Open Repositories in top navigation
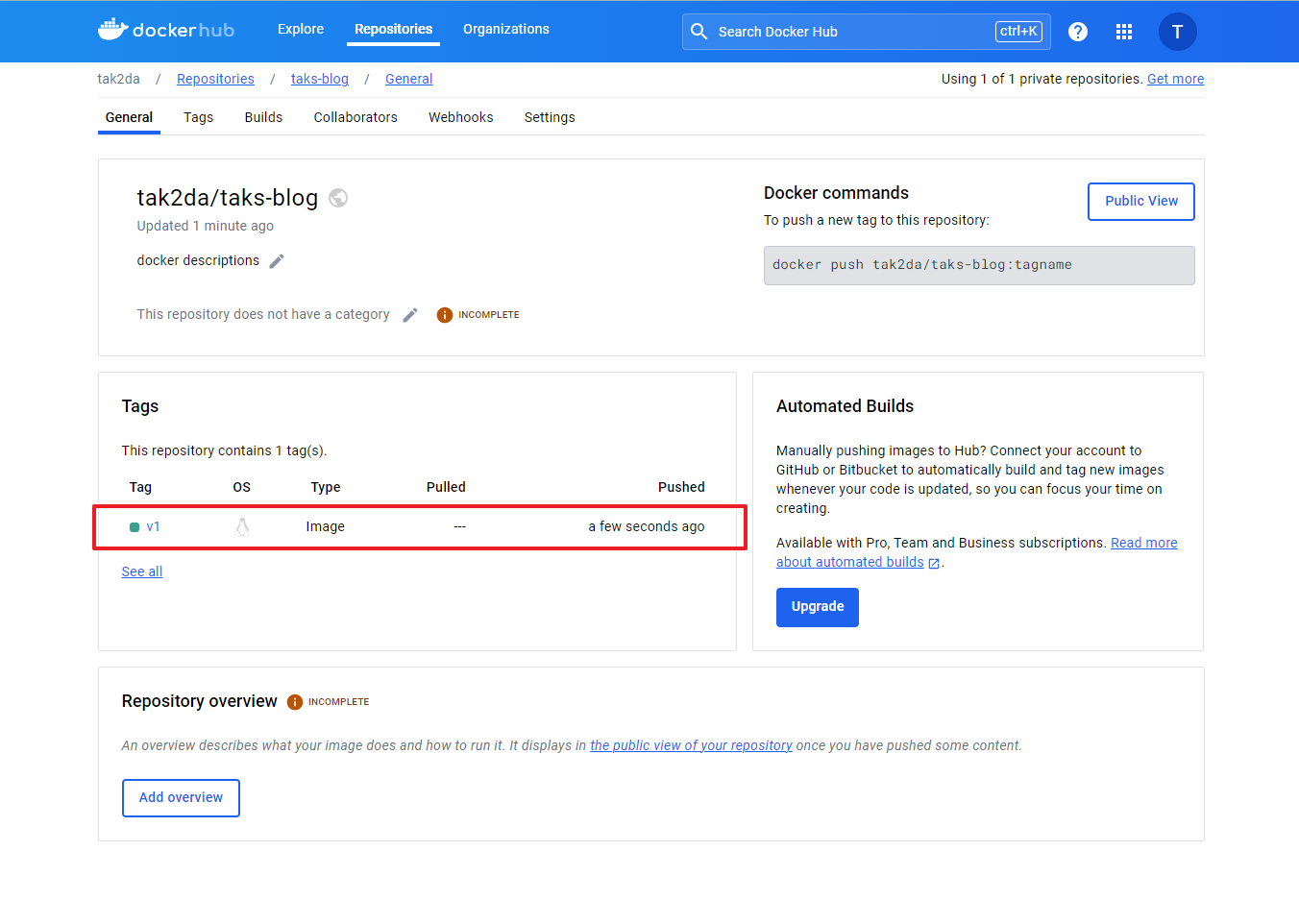This screenshot has width=1299, height=924. [x=393, y=29]
